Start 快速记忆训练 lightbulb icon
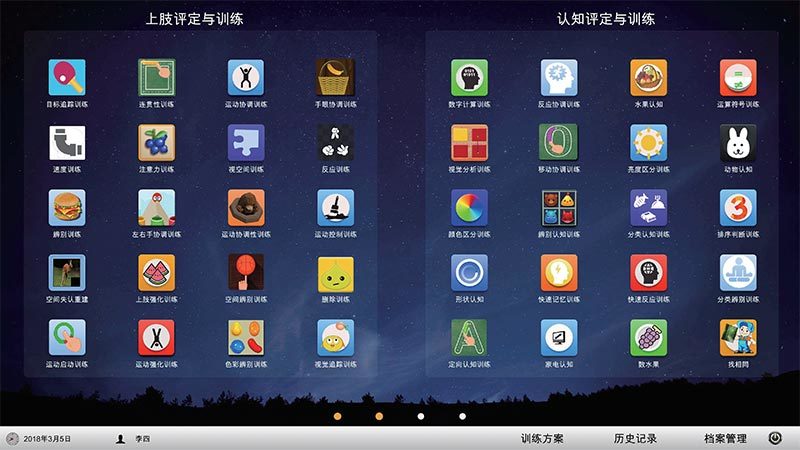Screen dimensions: 800x450 [x=559, y=273]
